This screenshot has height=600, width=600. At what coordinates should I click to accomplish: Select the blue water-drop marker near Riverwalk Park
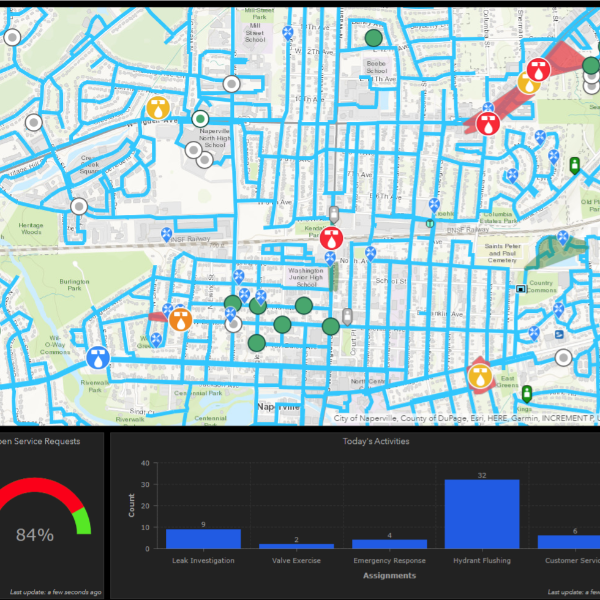(98, 358)
